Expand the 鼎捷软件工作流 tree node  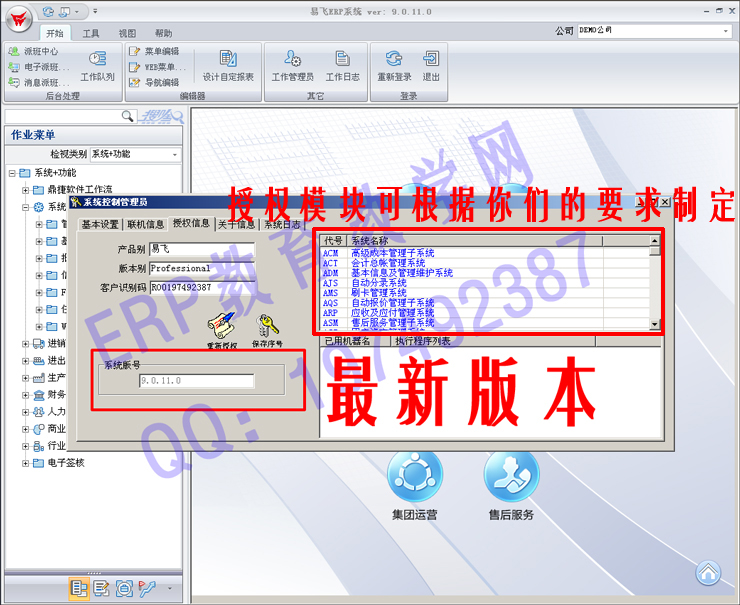(x=25, y=190)
